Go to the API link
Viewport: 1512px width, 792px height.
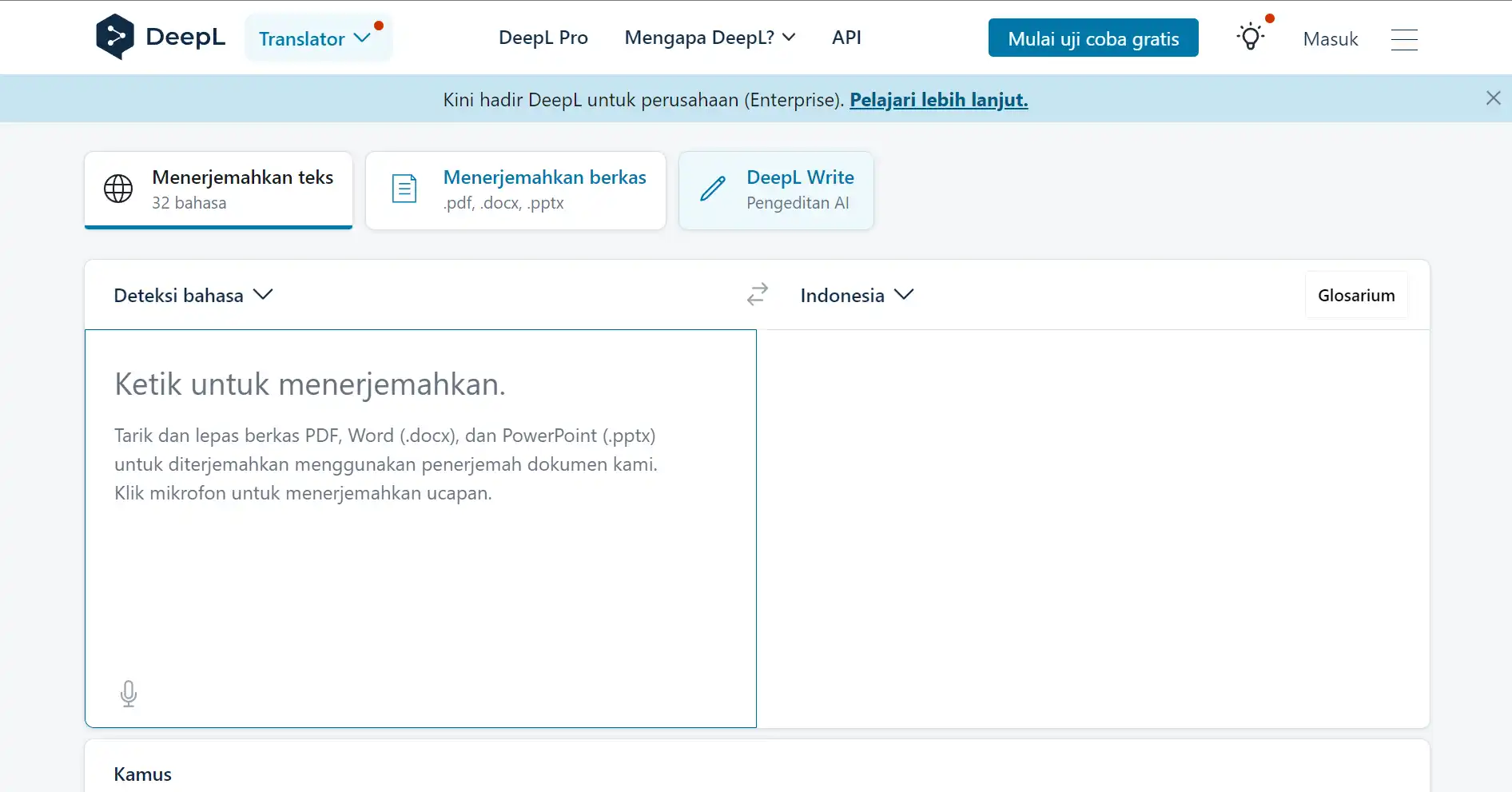tap(846, 38)
